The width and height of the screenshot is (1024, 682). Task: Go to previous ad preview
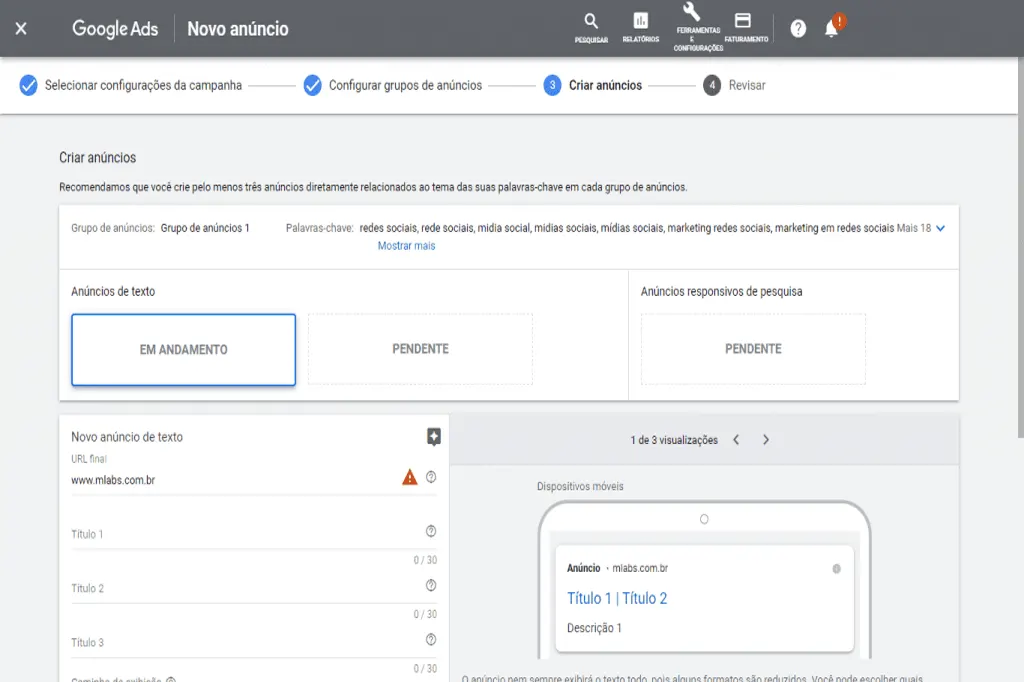tap(738, 441)
